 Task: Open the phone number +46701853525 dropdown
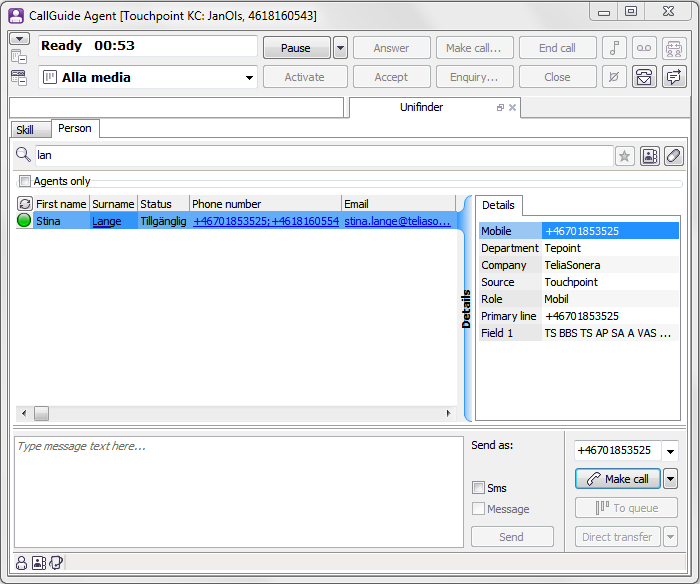click(670, 451)
